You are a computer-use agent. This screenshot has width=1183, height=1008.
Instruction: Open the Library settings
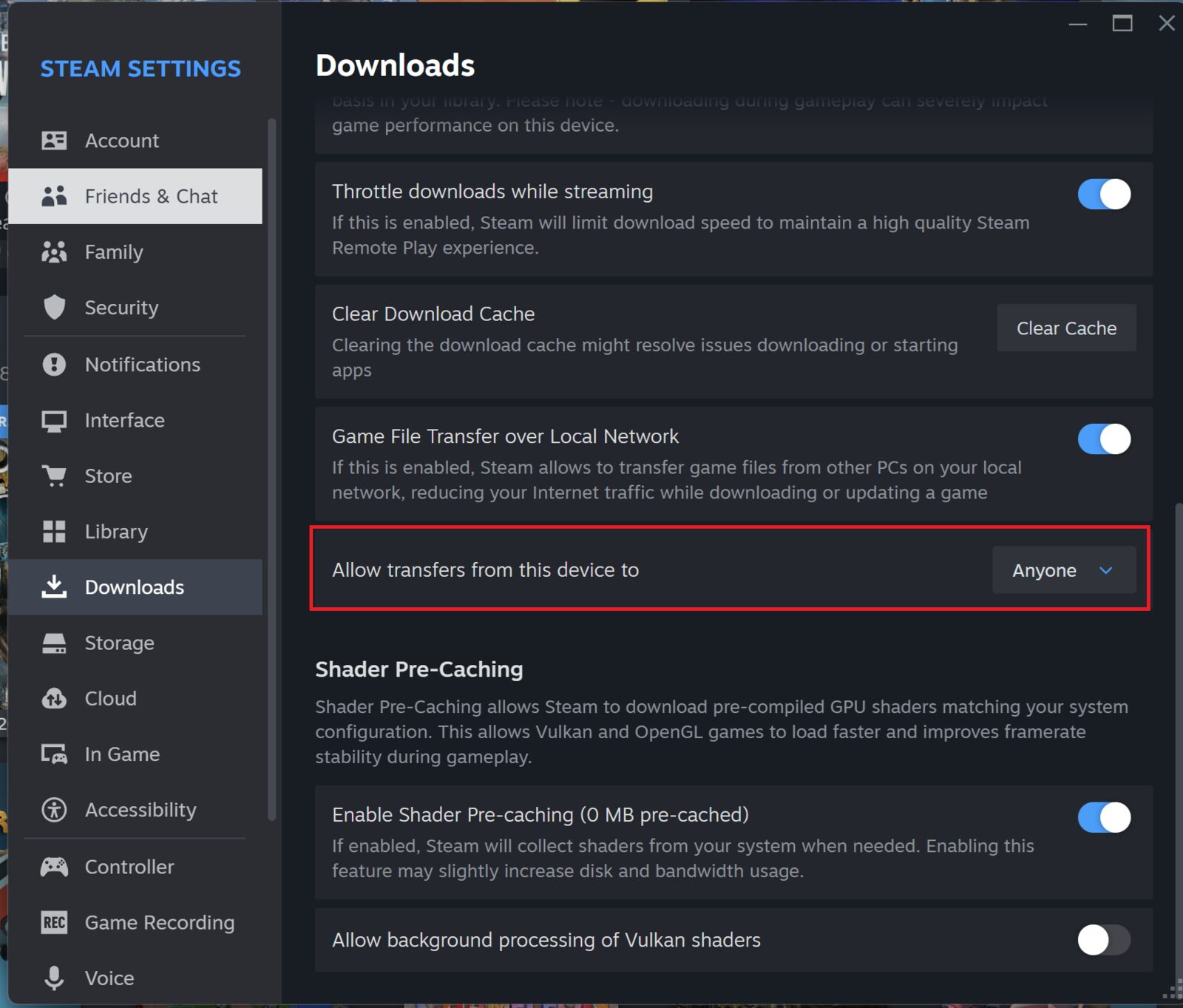(135, 531)
